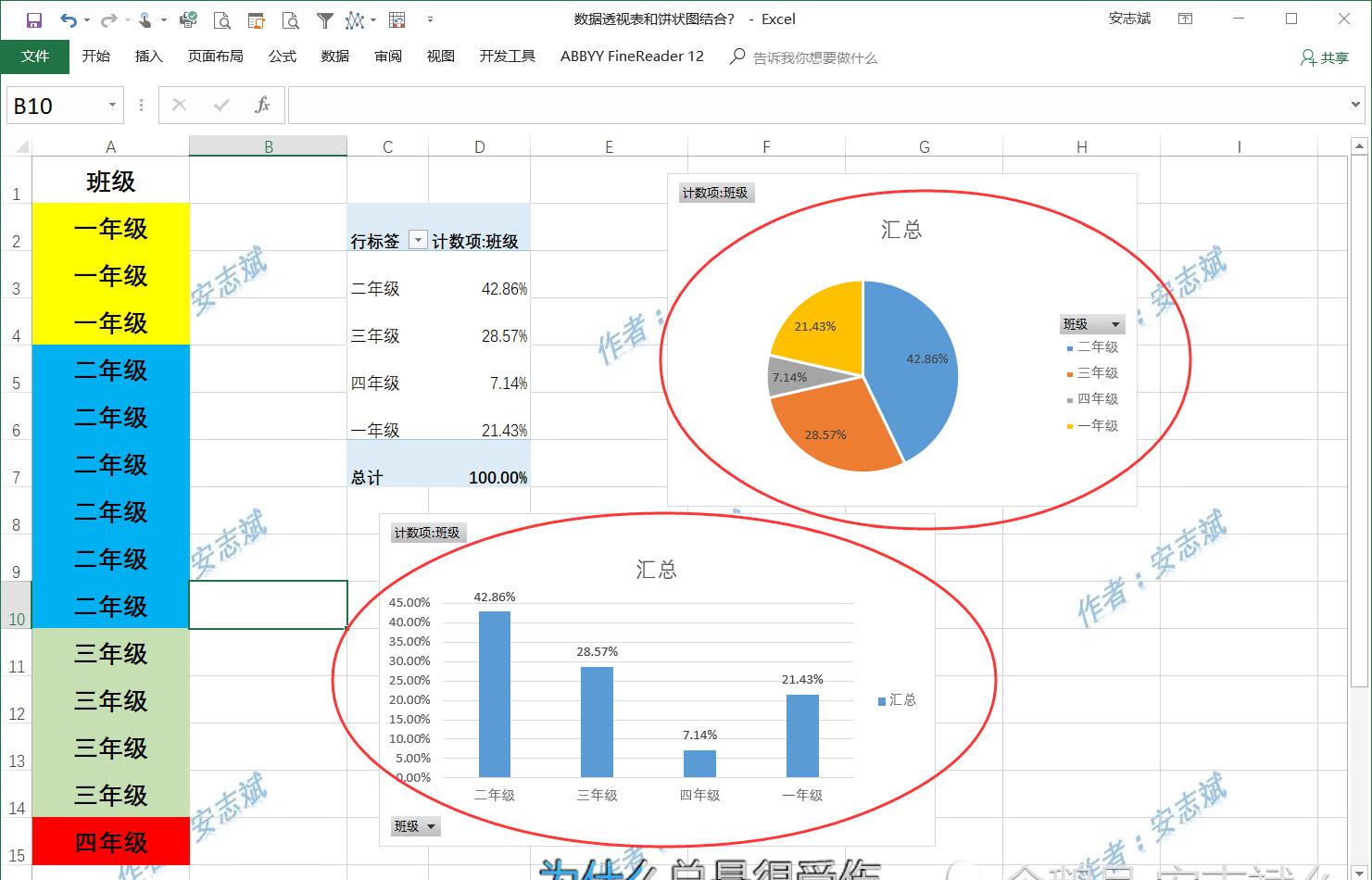
Task: Open the 班级 field dropdown below bar chart
Action: [430, 825]
